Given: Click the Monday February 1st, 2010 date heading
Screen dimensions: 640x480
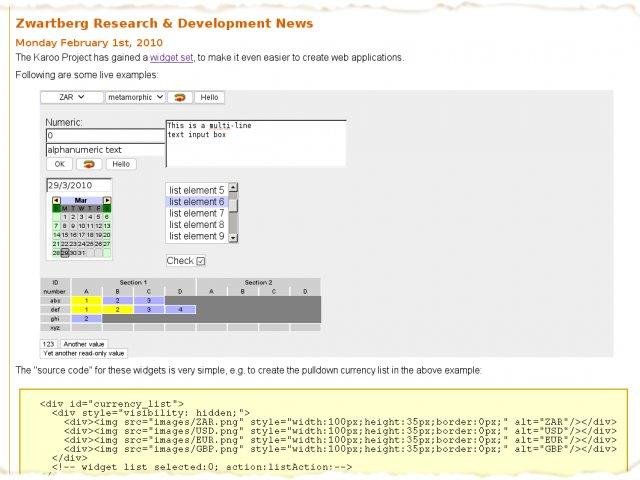Looking at the screenshot, I should click(x=89, y=42).
